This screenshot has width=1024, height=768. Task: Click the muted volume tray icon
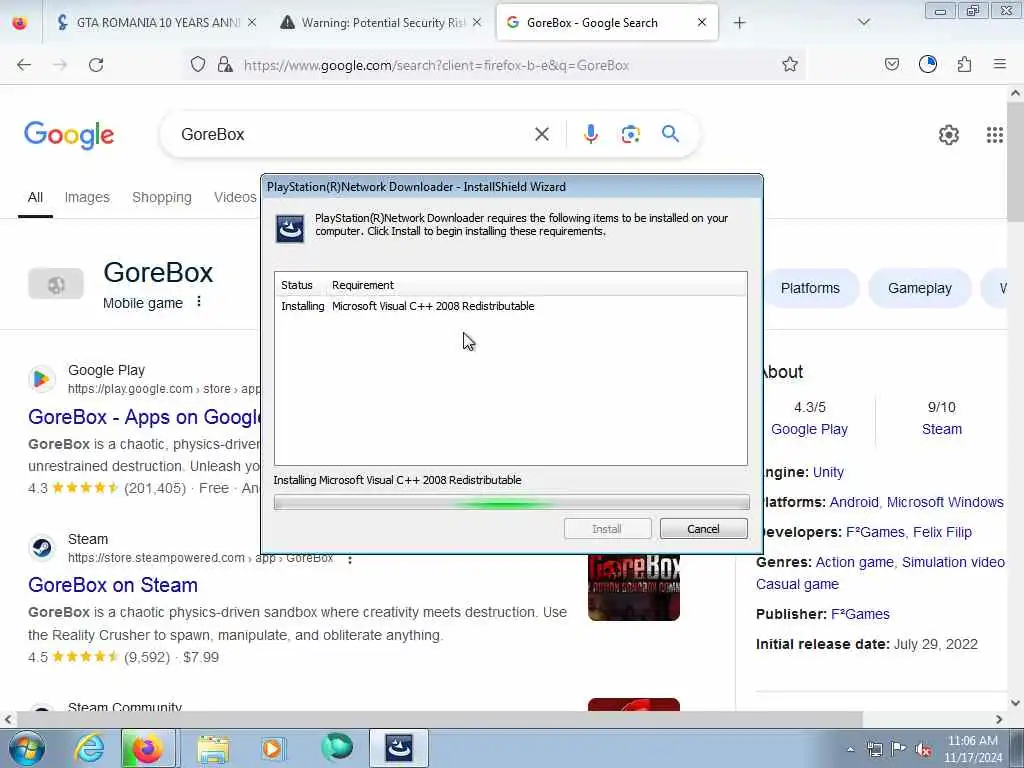pyautogui.click(x=923, y=750)
